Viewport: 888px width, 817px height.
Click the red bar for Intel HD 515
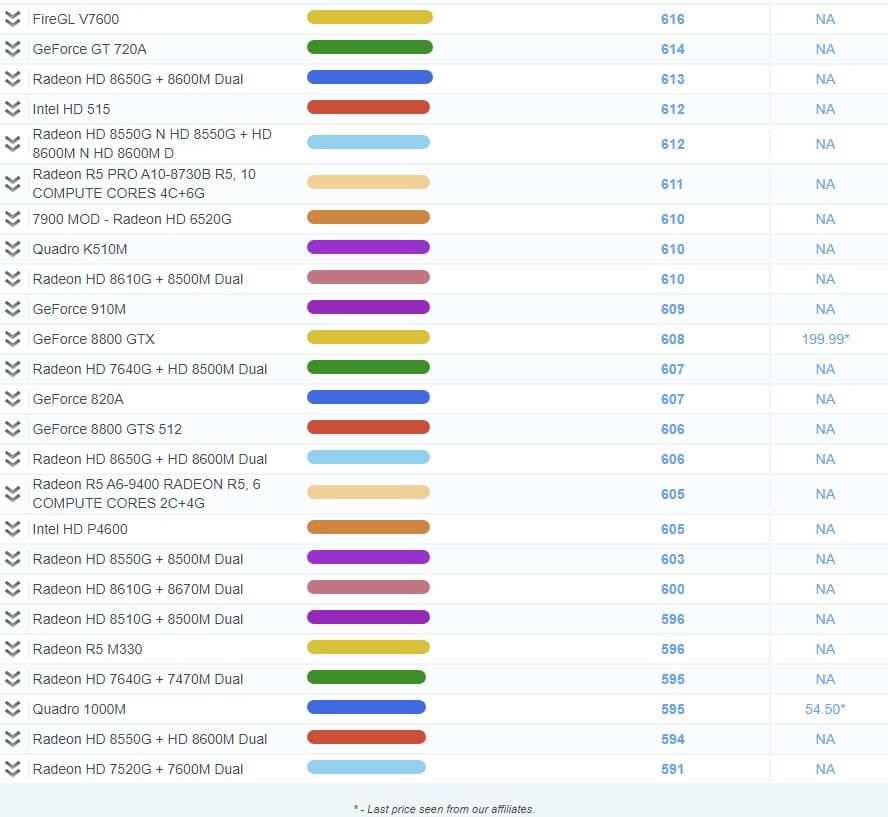click(x=369, y=108)
